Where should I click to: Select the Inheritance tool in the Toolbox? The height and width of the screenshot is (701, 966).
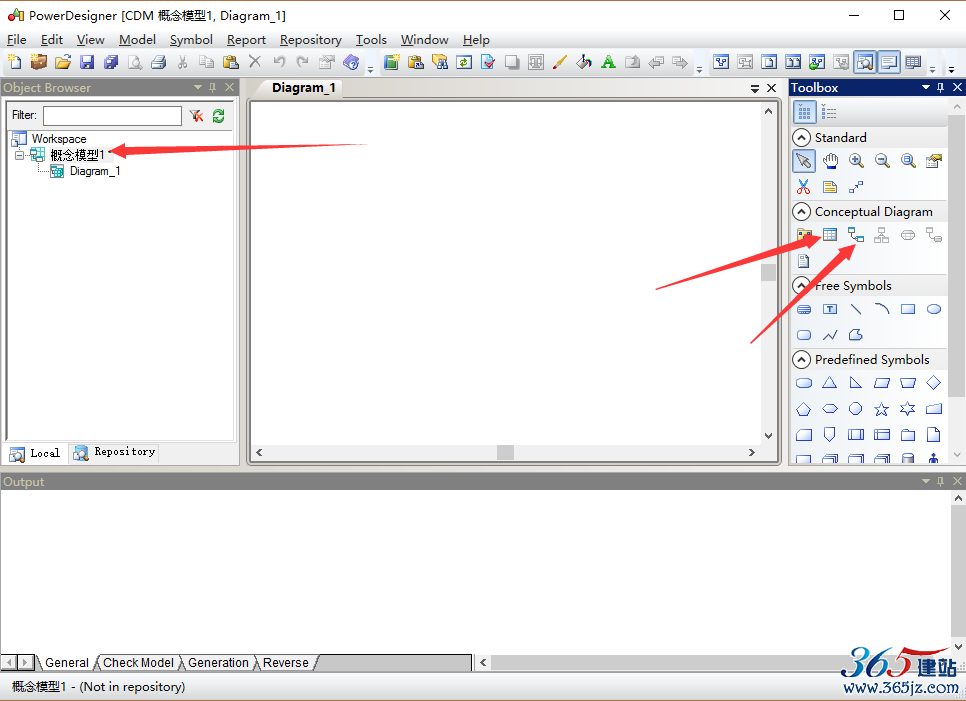tap(882, 235)
